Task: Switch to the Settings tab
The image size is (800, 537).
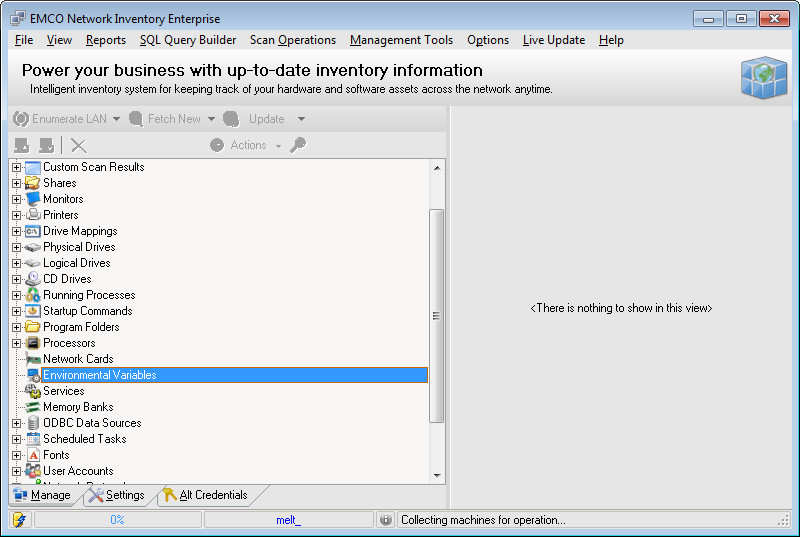Action: [x=117, y=495]
